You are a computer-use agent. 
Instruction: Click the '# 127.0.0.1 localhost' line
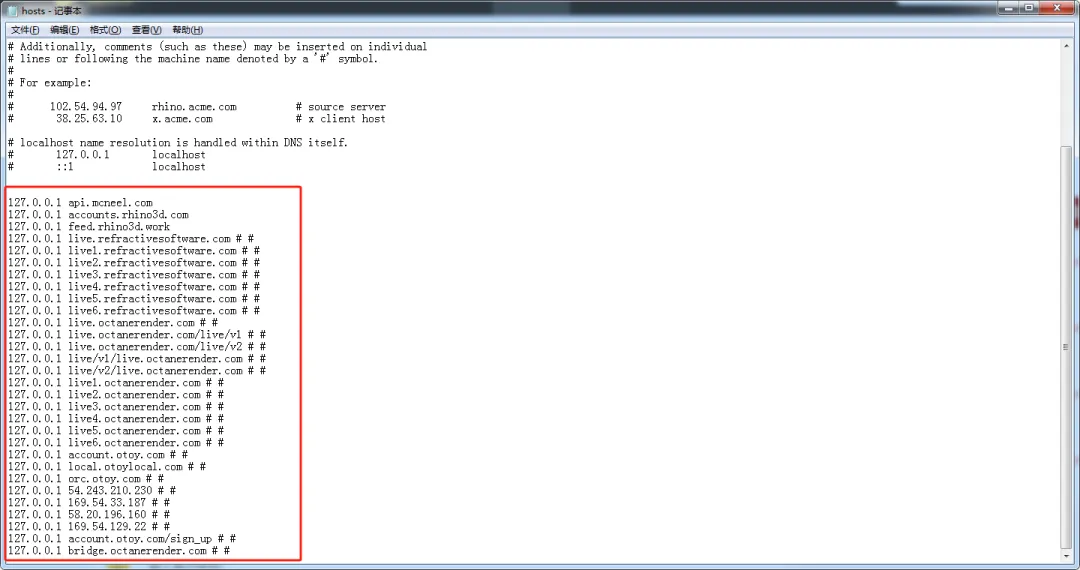[x=107, y=155]
